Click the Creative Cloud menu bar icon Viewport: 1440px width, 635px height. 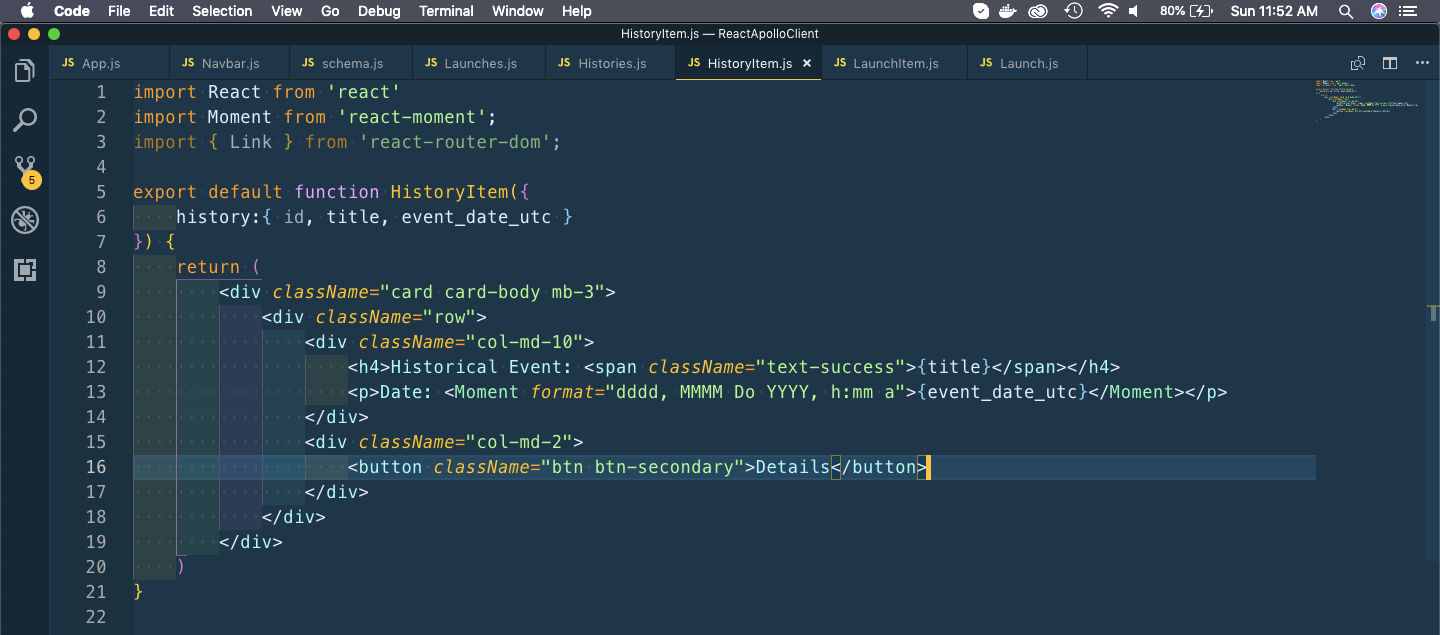[x=1039, y=11]
